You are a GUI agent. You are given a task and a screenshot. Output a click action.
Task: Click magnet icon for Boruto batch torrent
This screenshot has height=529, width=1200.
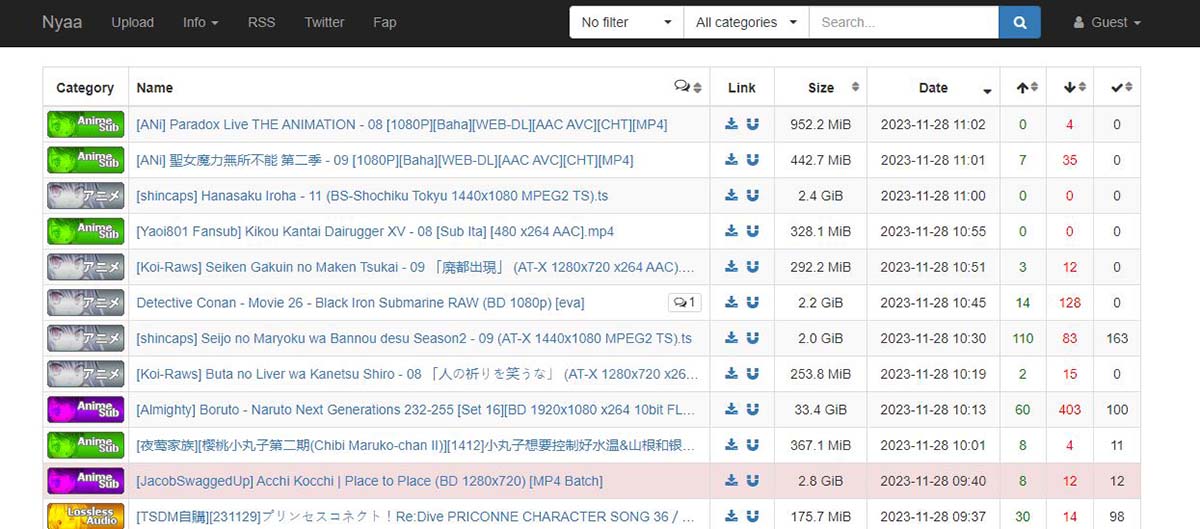pos(752,409)
